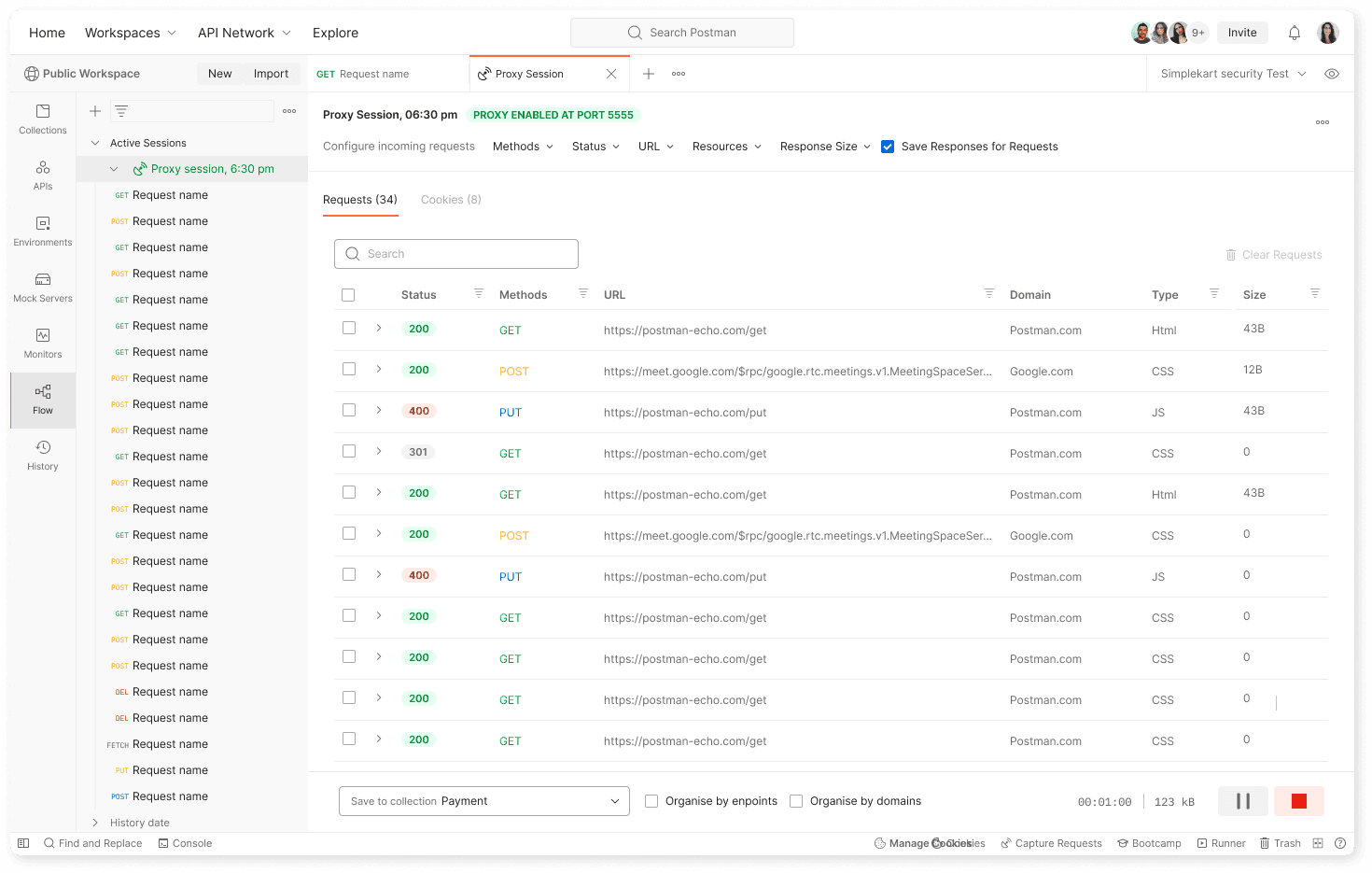
Task: Open the Response Size filter dropdown
Action: [x=826, y=147]
